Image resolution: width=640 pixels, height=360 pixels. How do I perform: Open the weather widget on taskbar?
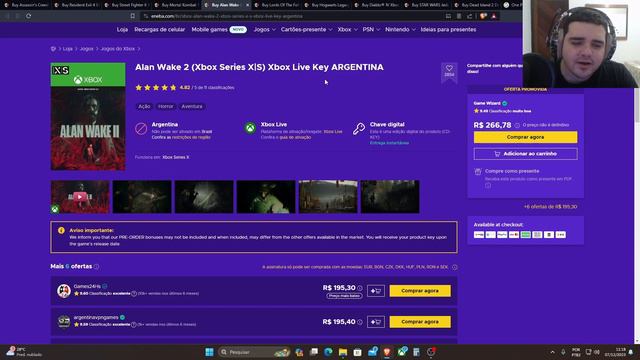(x=24, y=352)
